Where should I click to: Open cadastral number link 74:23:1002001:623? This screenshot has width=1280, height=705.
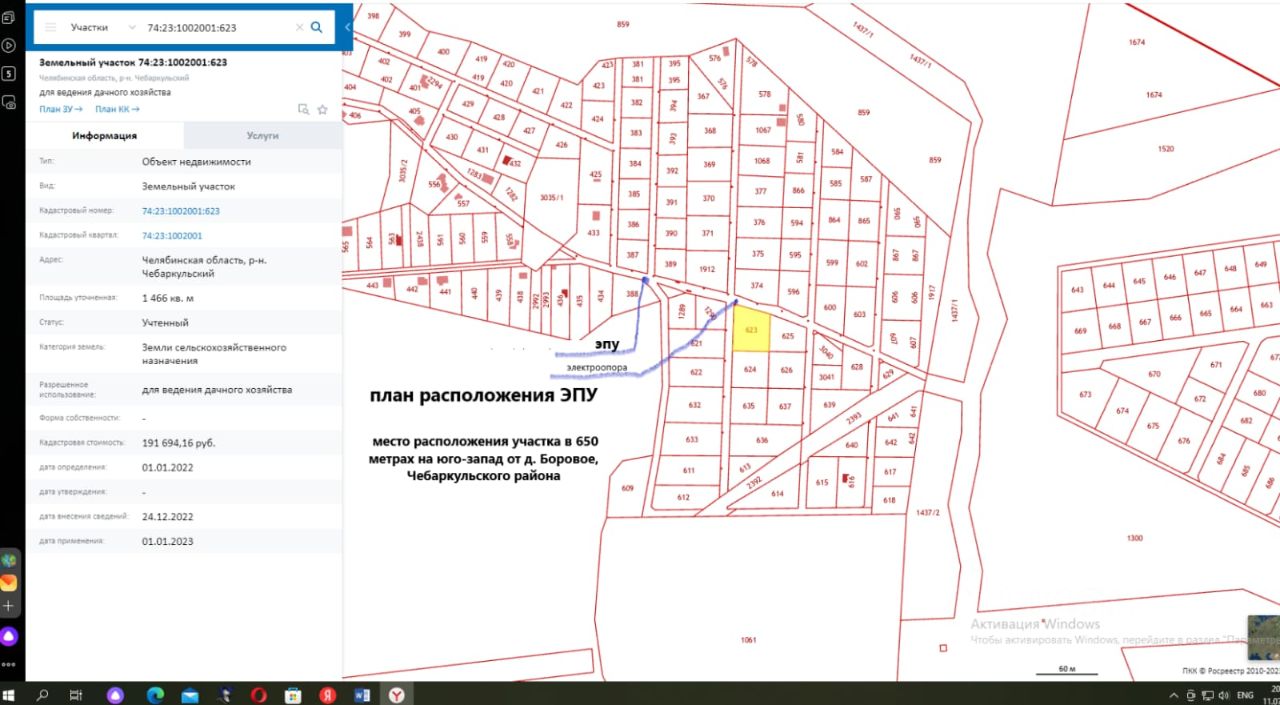(x=180, y=211)
